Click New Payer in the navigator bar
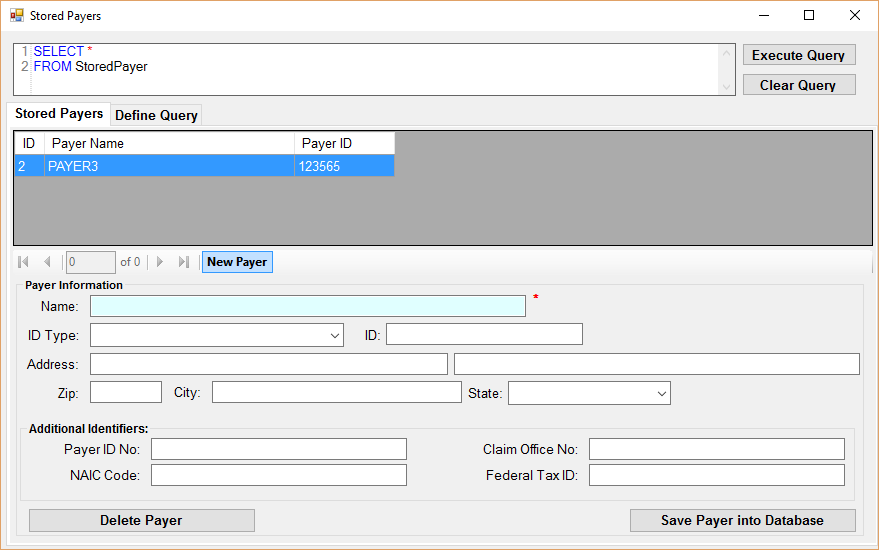 (237, 262)
